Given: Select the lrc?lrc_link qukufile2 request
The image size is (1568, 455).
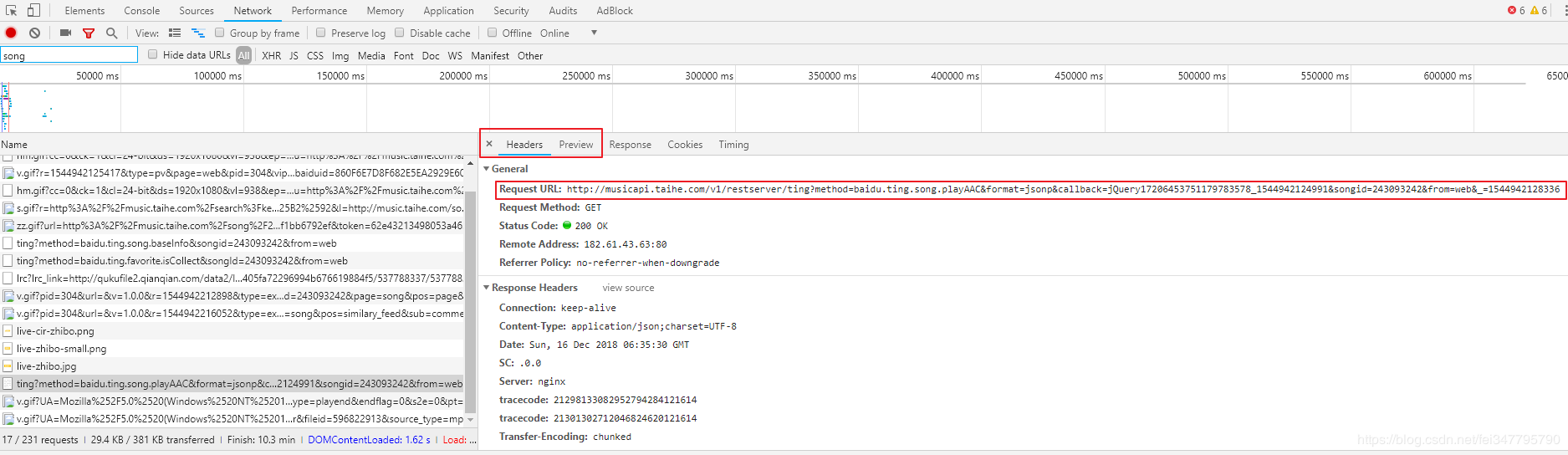Looking at the screenshot, I should coord(232,278).
